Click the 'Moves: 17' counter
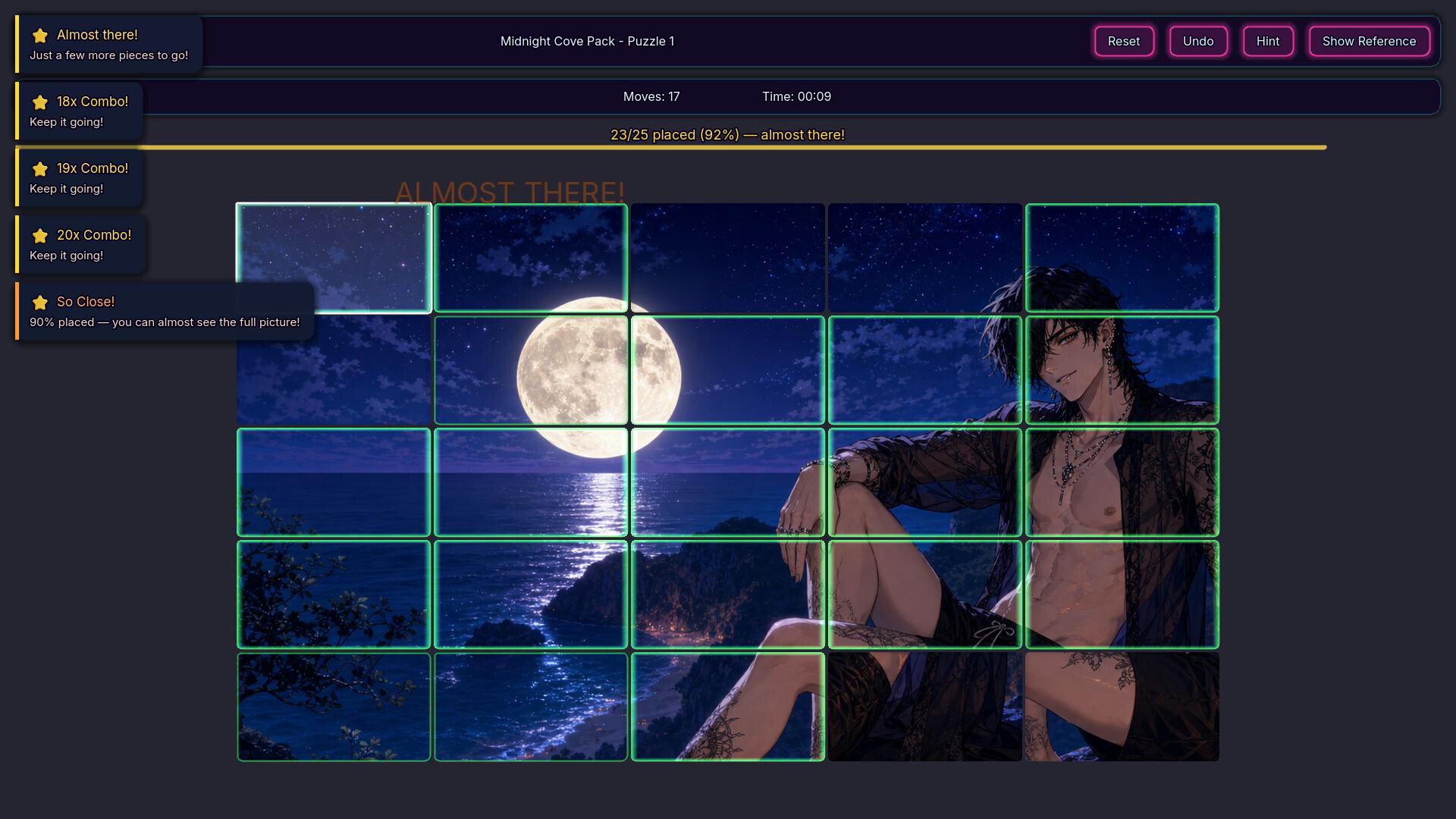Viewport: 1456px width, 819px height. (651, 96)
